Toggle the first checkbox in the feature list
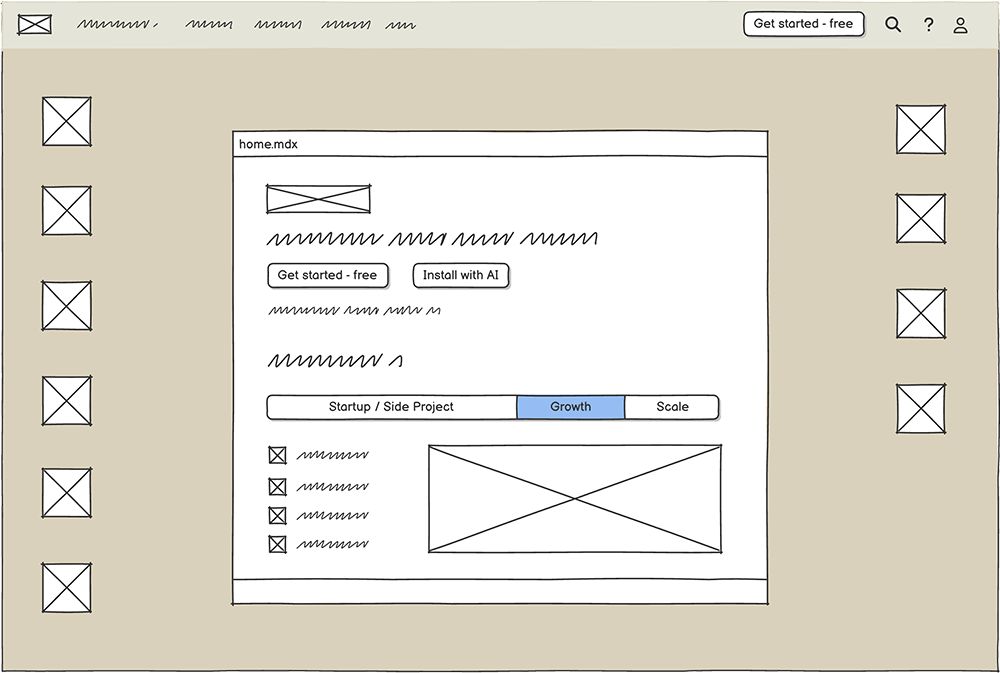1000x673 pixels. [277, 456]
